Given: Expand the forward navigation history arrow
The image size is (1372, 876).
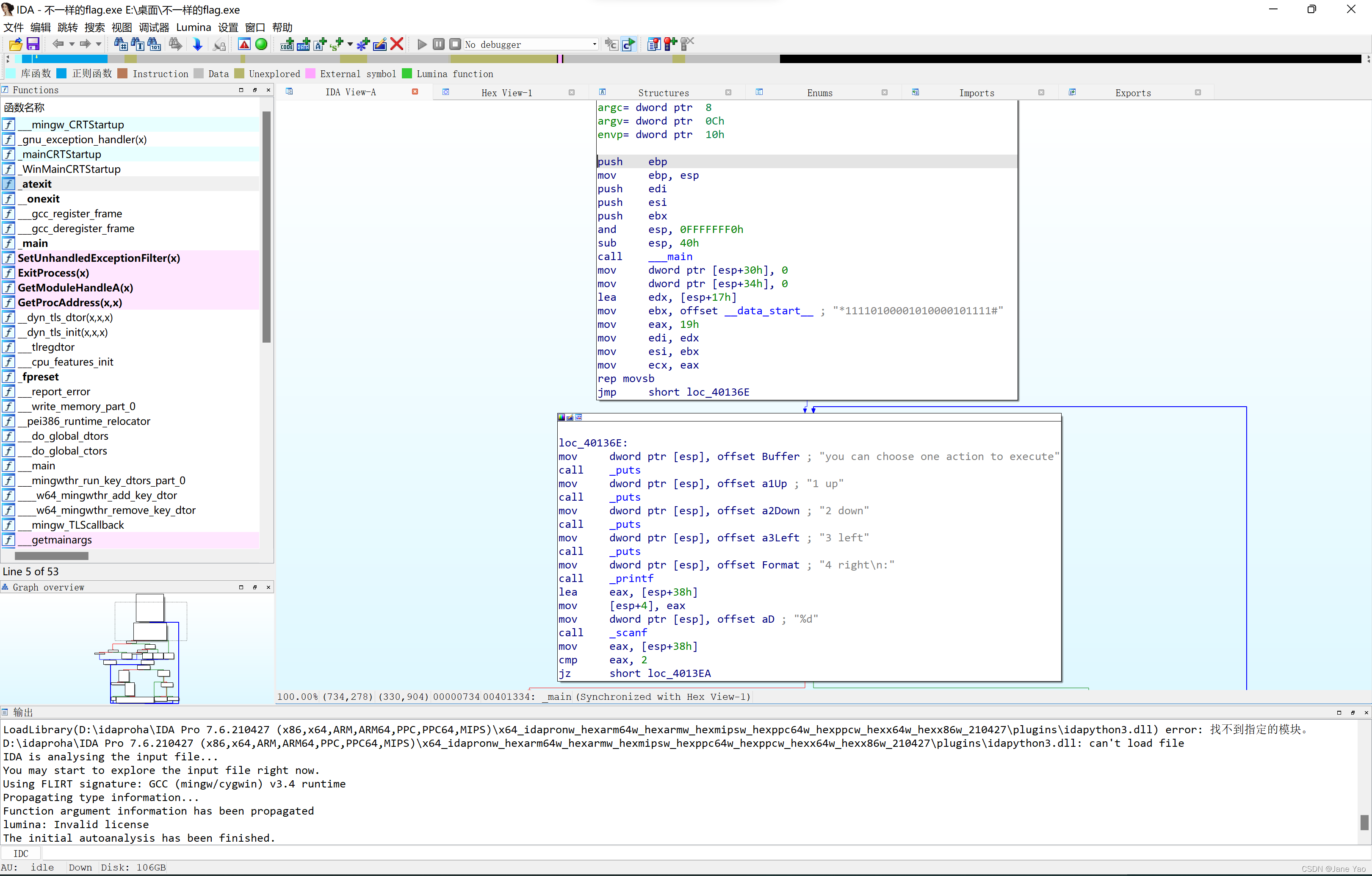Looking at the screenshot, I should coord(99,44).
